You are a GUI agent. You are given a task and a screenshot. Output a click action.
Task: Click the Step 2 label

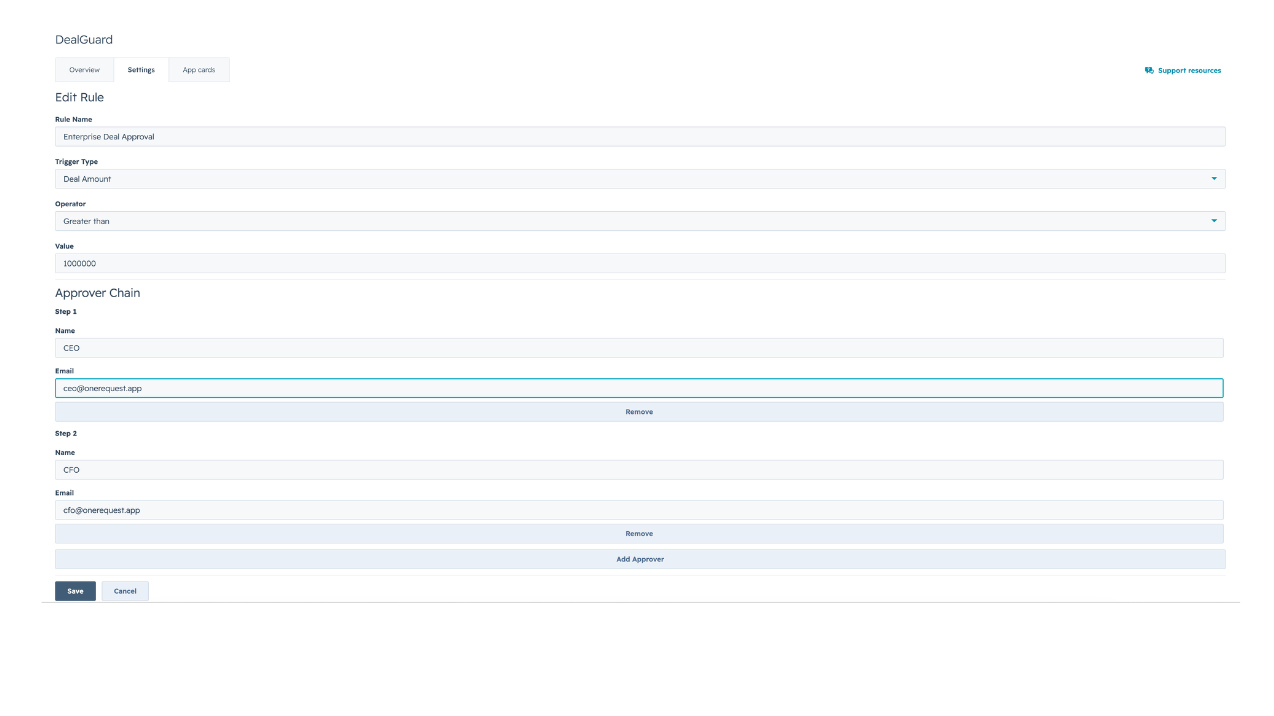coord(66,434)
